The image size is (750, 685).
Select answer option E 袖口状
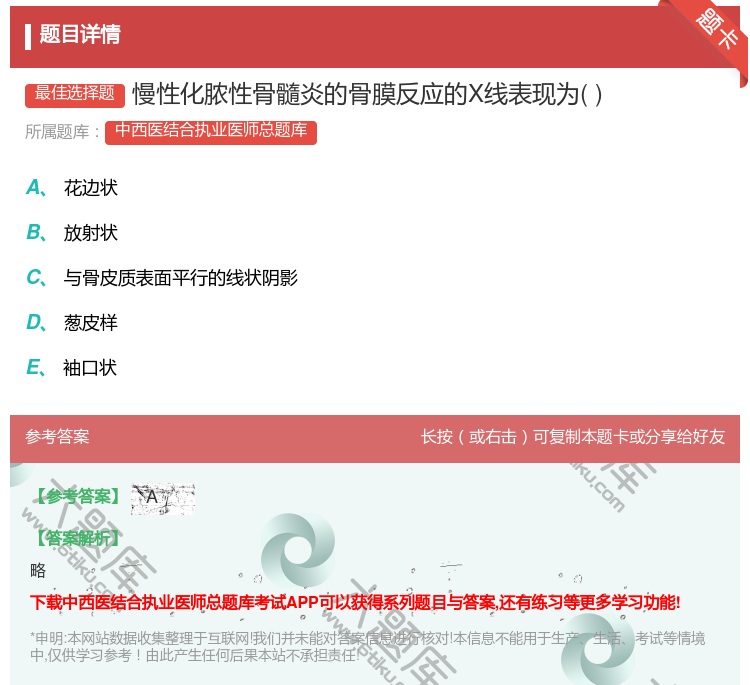pyautogui.click(x=72, y=367)
